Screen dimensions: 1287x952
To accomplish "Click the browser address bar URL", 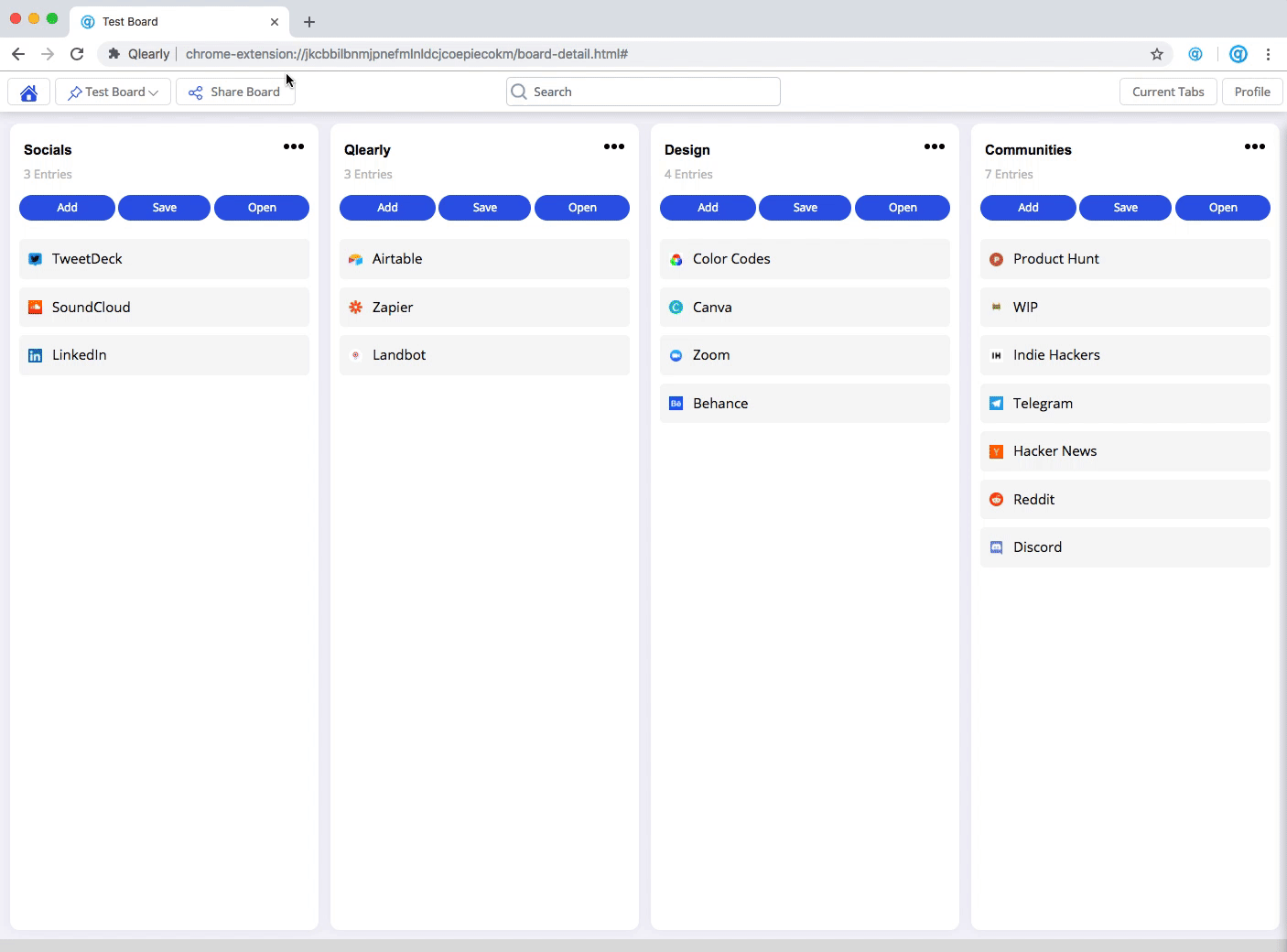I will tap(406, 54).
